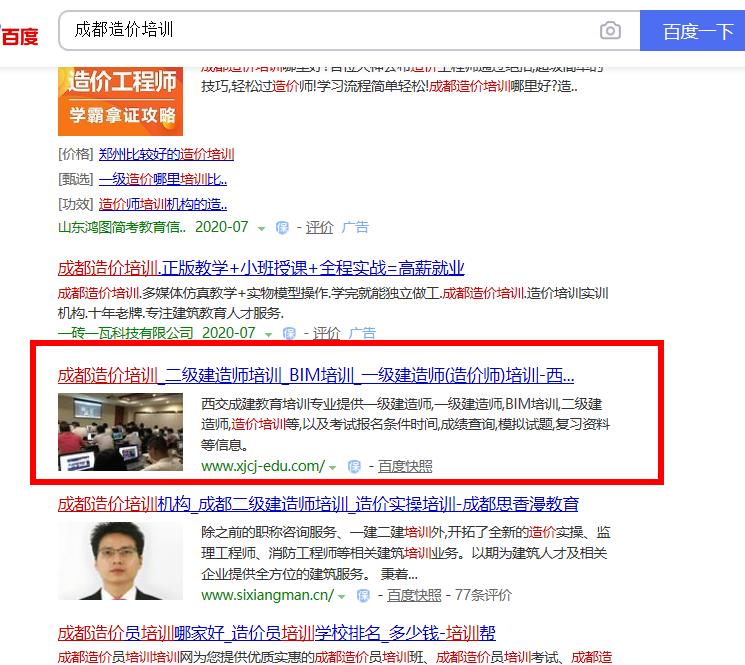745x665 pixels.
Task: Click shield icon next to www.xjcj-edu.com
Action: 354,467
